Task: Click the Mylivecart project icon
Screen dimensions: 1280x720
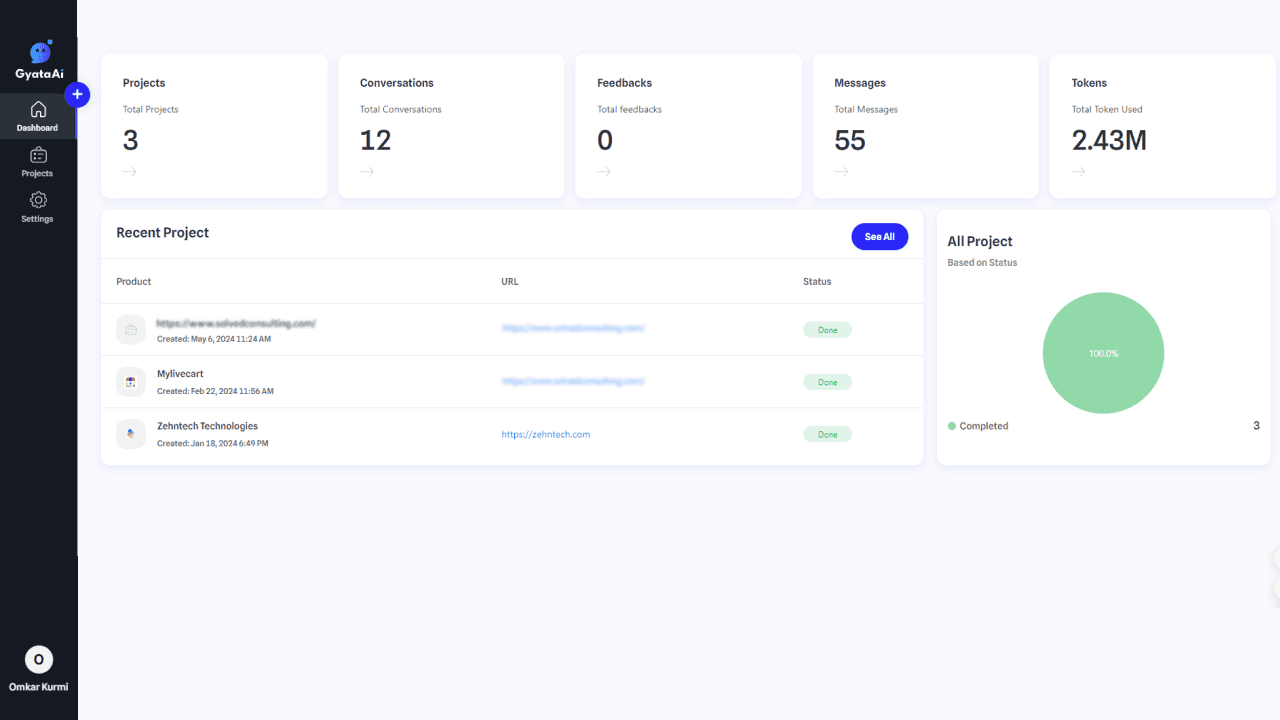Action: click(x=131, y=382)
